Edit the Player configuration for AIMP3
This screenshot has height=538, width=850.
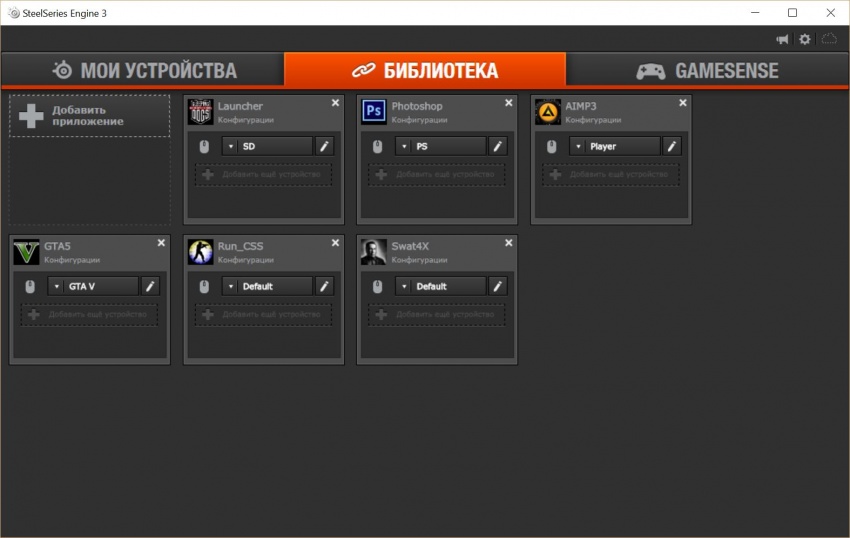[x=672, y=146]
